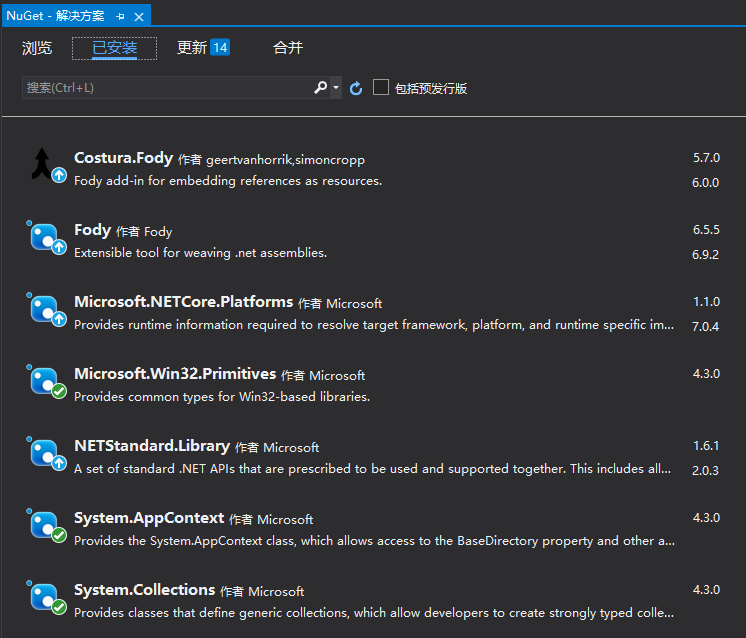Click the Costura.Fody package icon
The width and height of the screenshot is (746, 638).
(x=48, y=165)
